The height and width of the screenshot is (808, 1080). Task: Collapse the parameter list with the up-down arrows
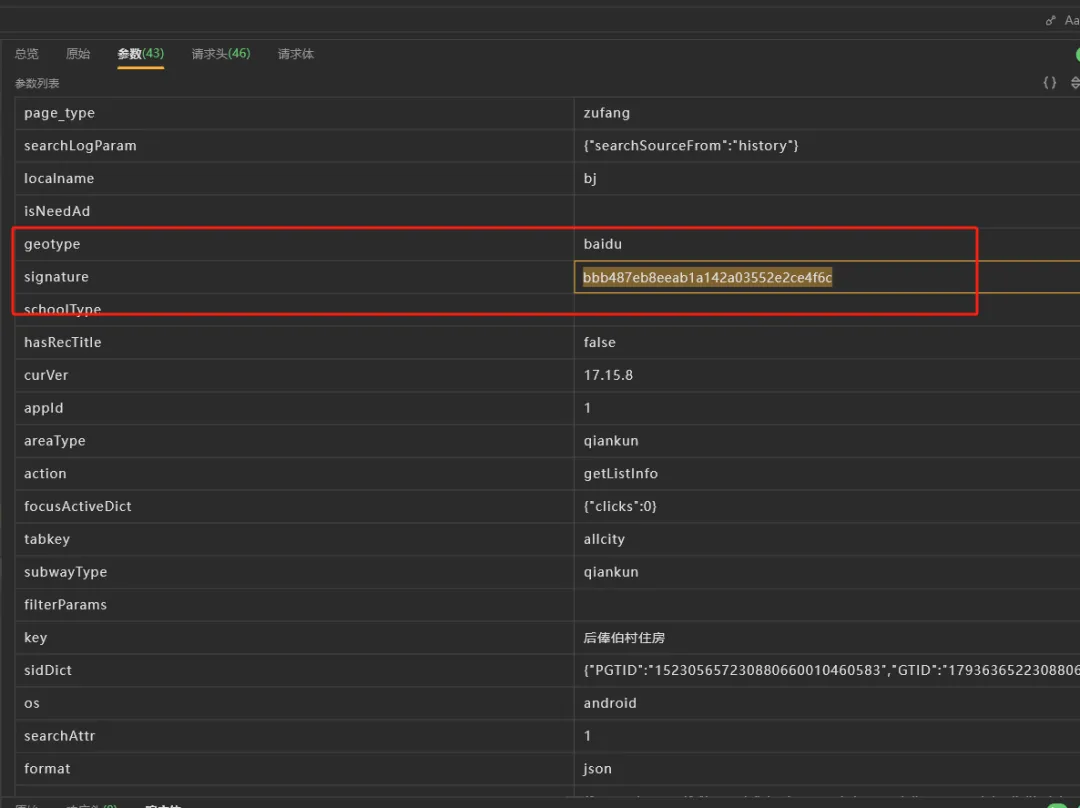1075,83
